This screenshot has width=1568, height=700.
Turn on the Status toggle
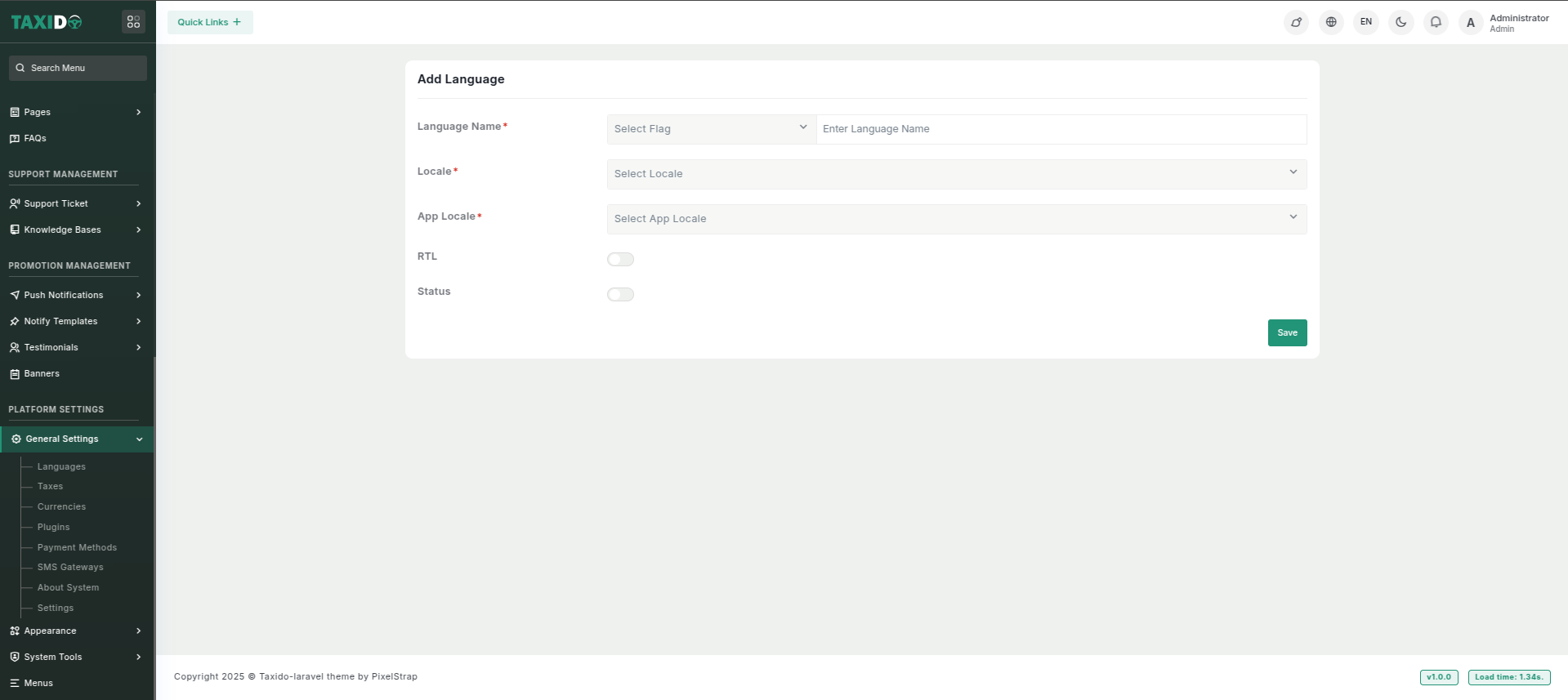[620, 295]
